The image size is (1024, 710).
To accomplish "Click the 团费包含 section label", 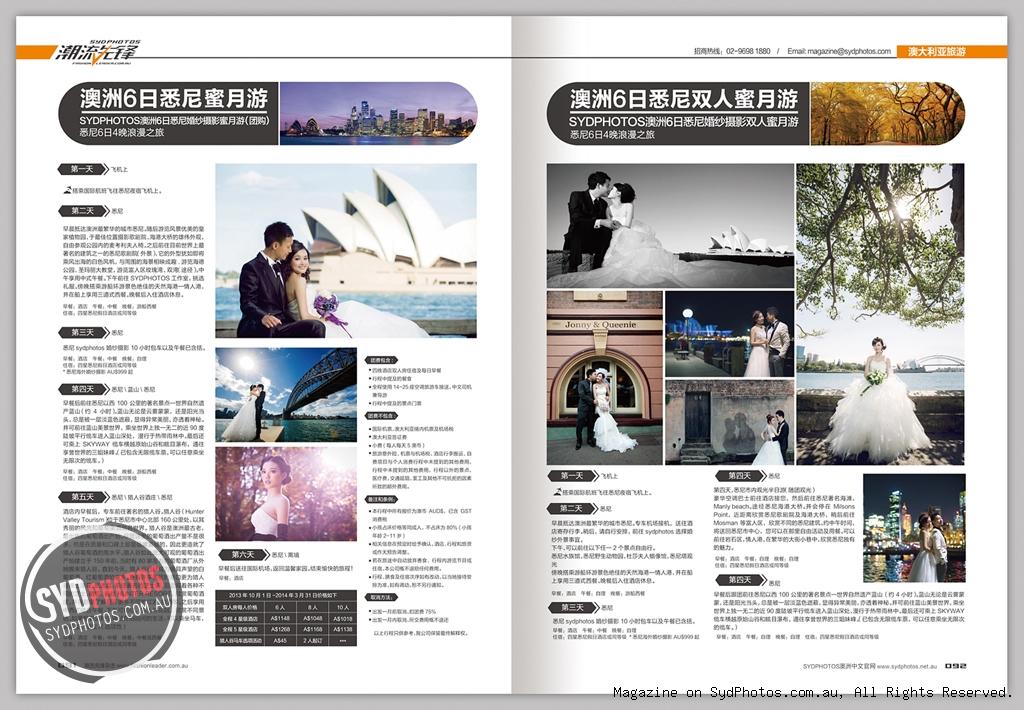I will tap(382, 361).
